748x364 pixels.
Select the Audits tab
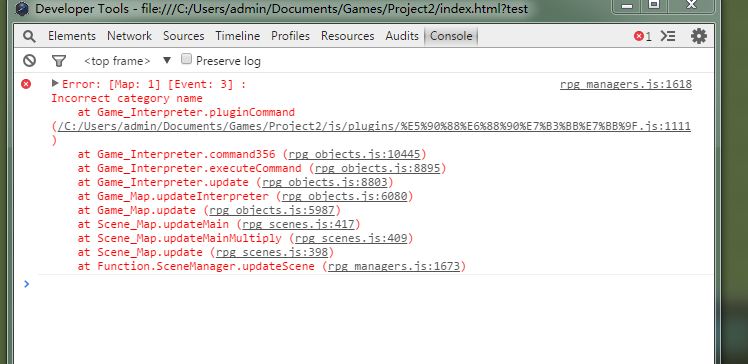pos(402,36)
